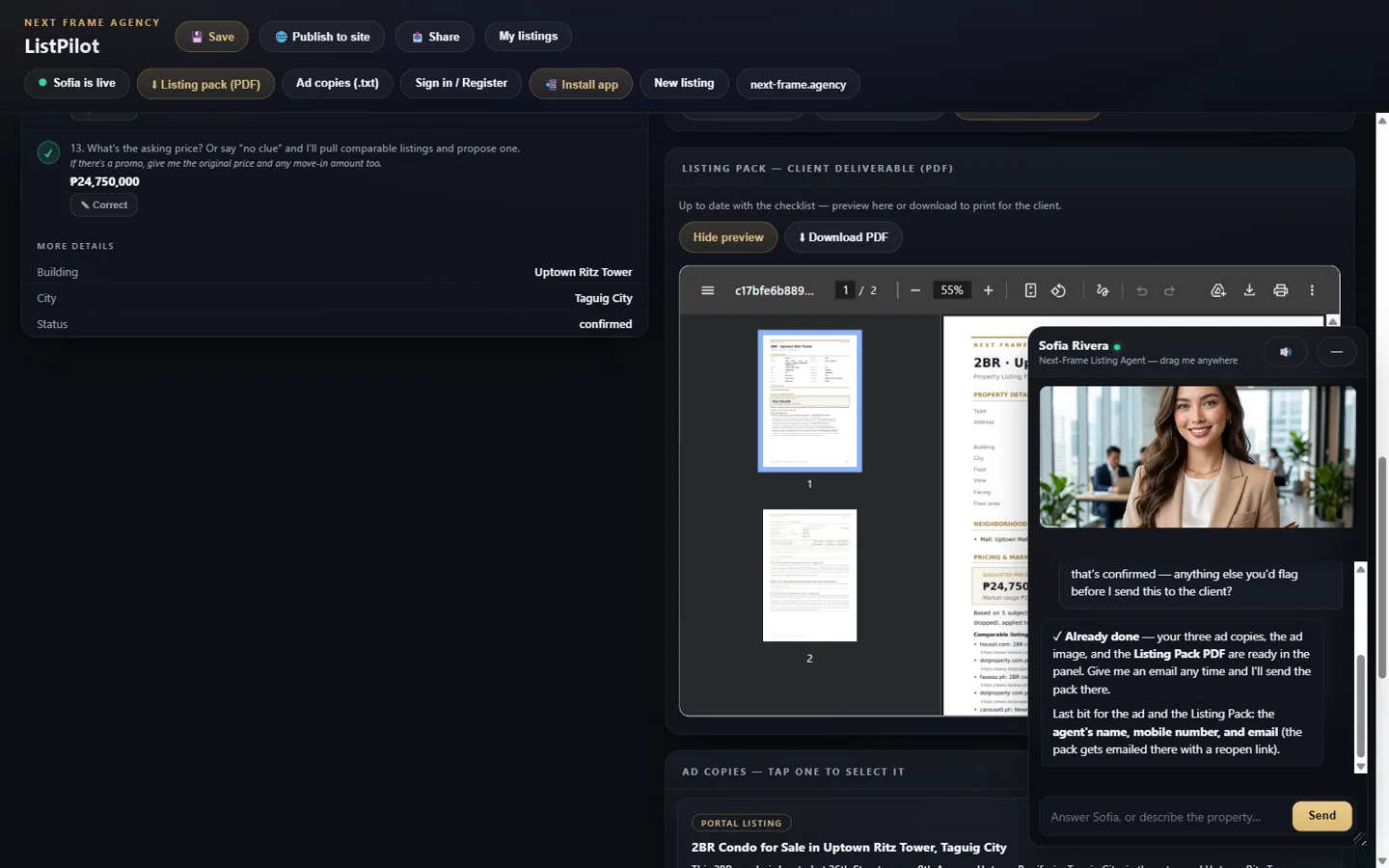This screenshot has width=1389, height=868.
Task: Open the Share button
Action: click(435, 37)
